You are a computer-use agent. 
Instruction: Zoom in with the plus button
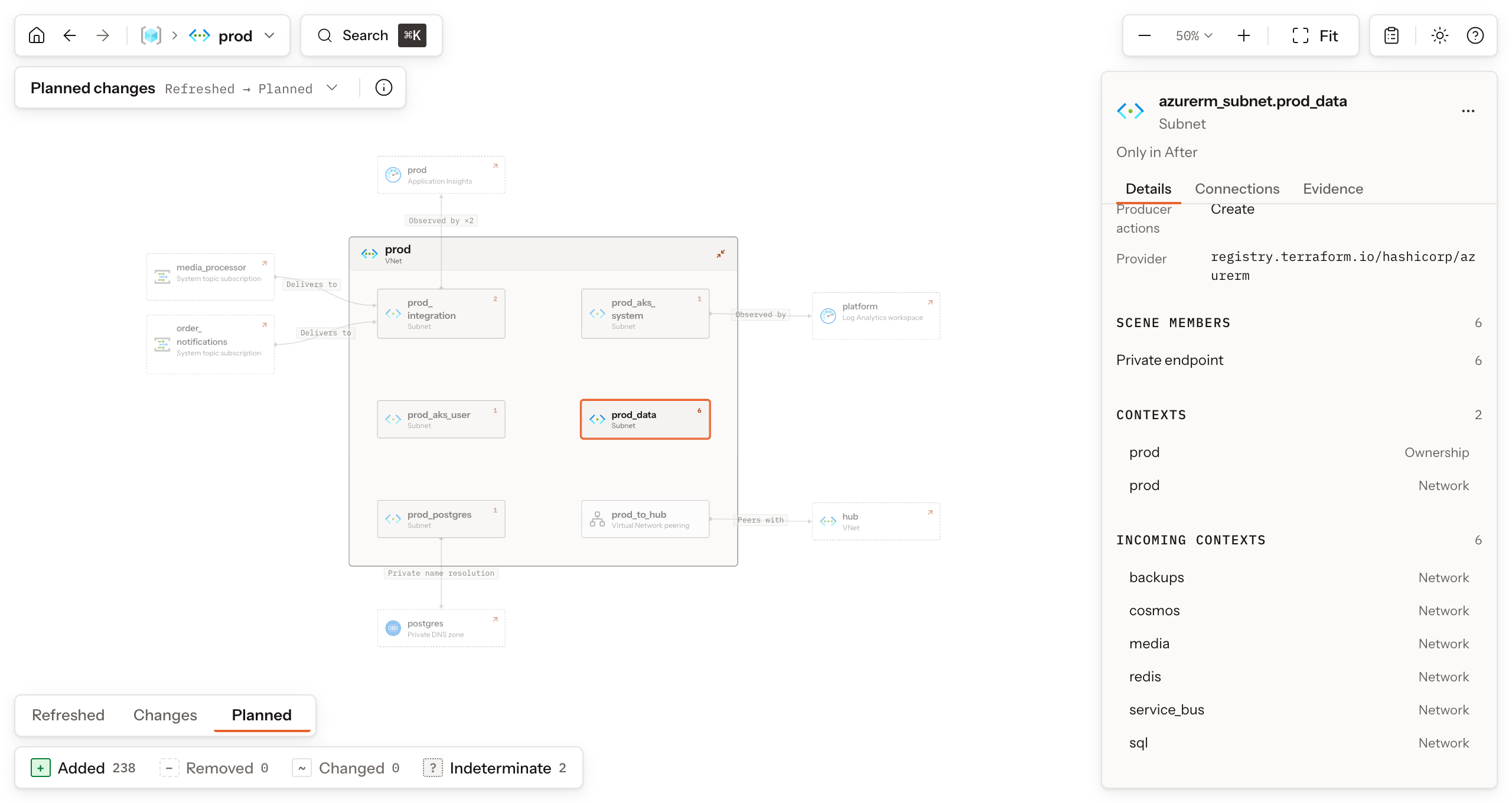(1244, 35)
